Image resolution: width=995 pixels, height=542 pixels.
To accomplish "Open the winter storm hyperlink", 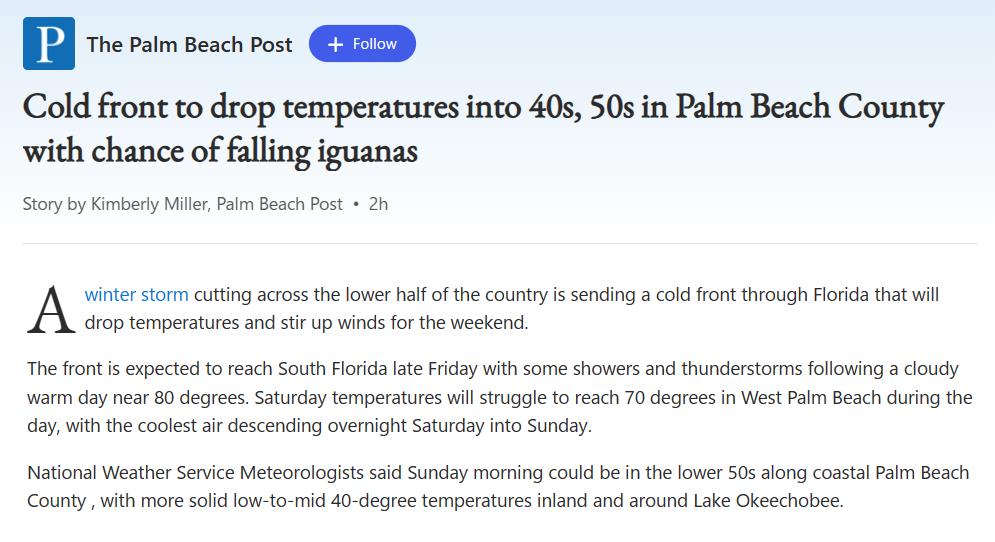I will pos(136,294).
